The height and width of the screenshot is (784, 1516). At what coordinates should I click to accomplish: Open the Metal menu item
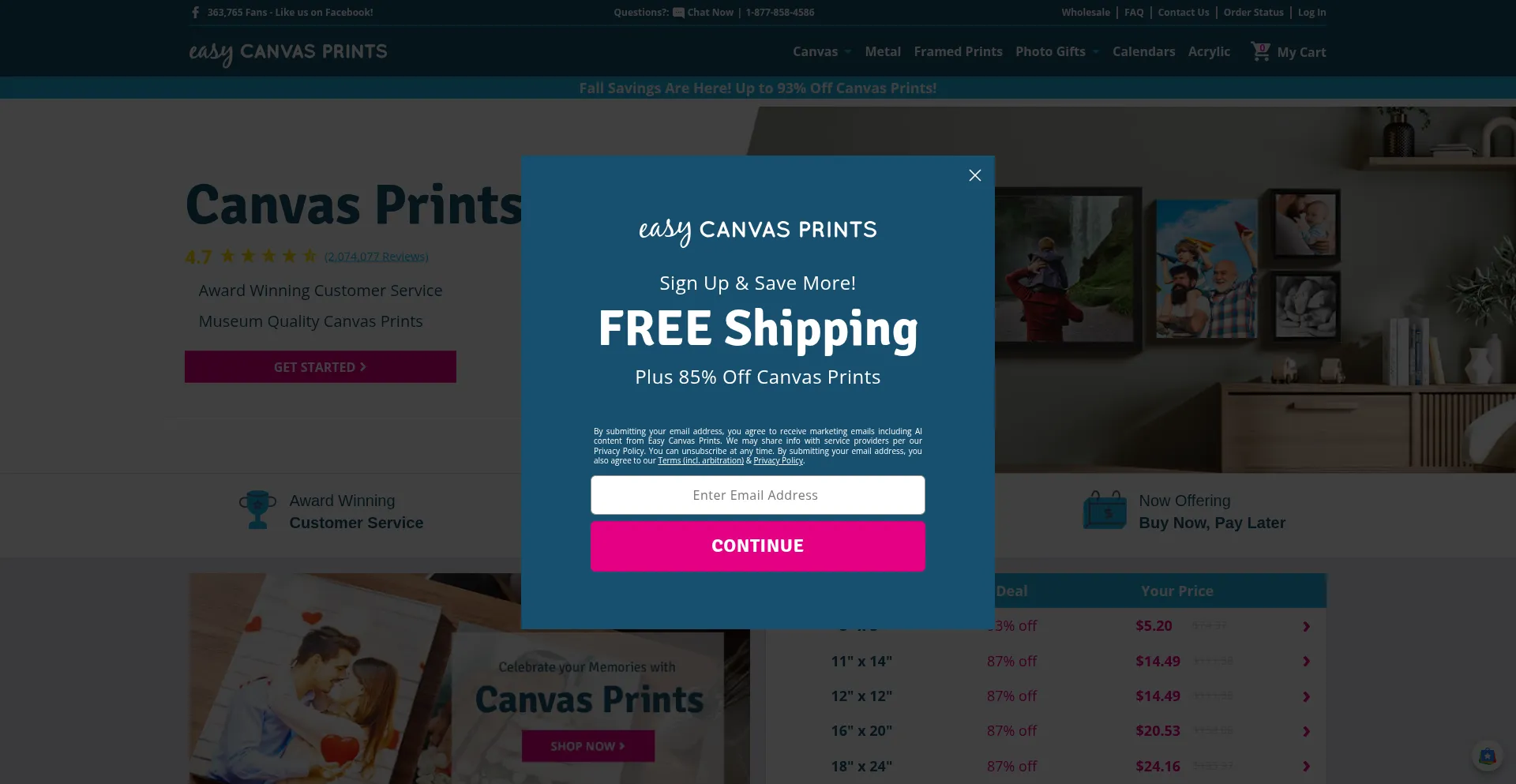883,52
